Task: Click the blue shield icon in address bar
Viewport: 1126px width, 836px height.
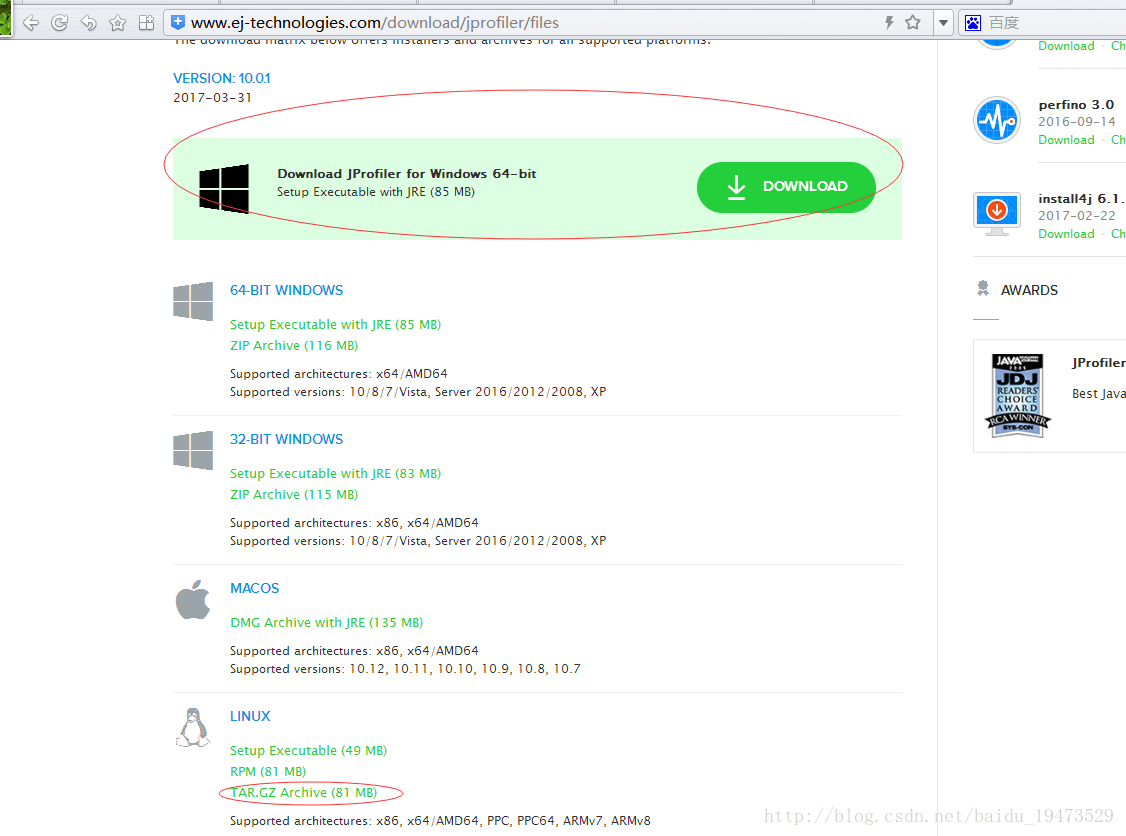Action: tap(178, 22)
